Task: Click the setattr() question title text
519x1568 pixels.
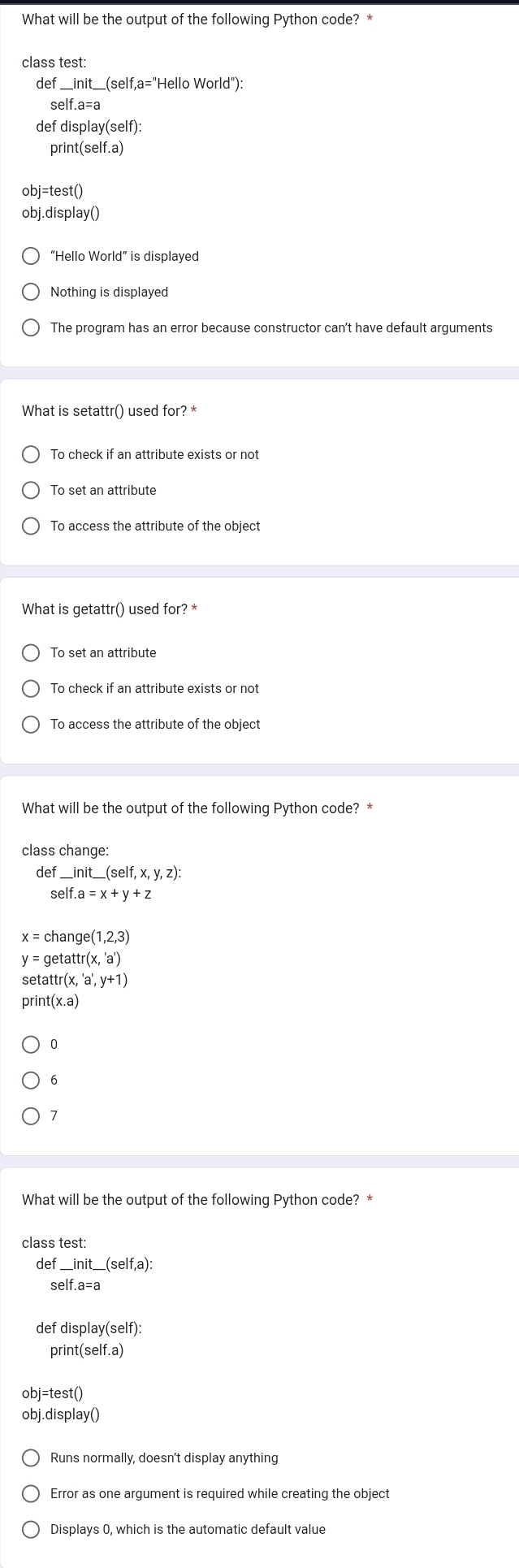Action: coord(104,411)
